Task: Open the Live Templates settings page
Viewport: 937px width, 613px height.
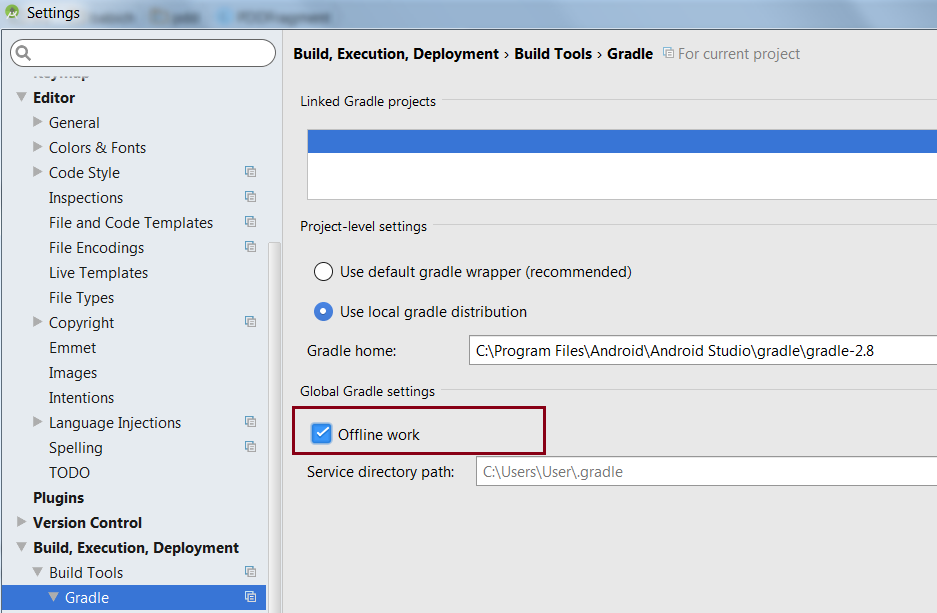Action: tap(98, 272)
